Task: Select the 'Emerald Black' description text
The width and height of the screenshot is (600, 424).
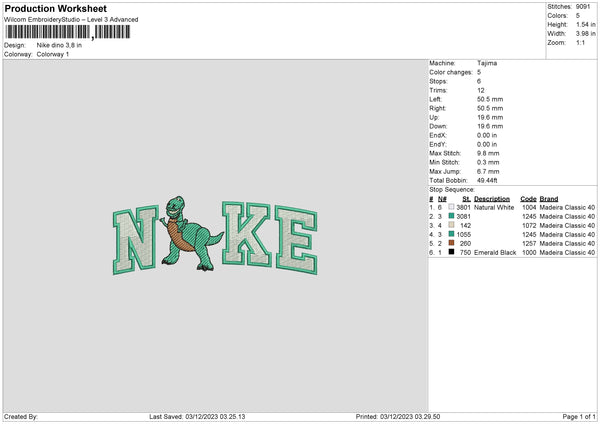Action: point(495,253)
